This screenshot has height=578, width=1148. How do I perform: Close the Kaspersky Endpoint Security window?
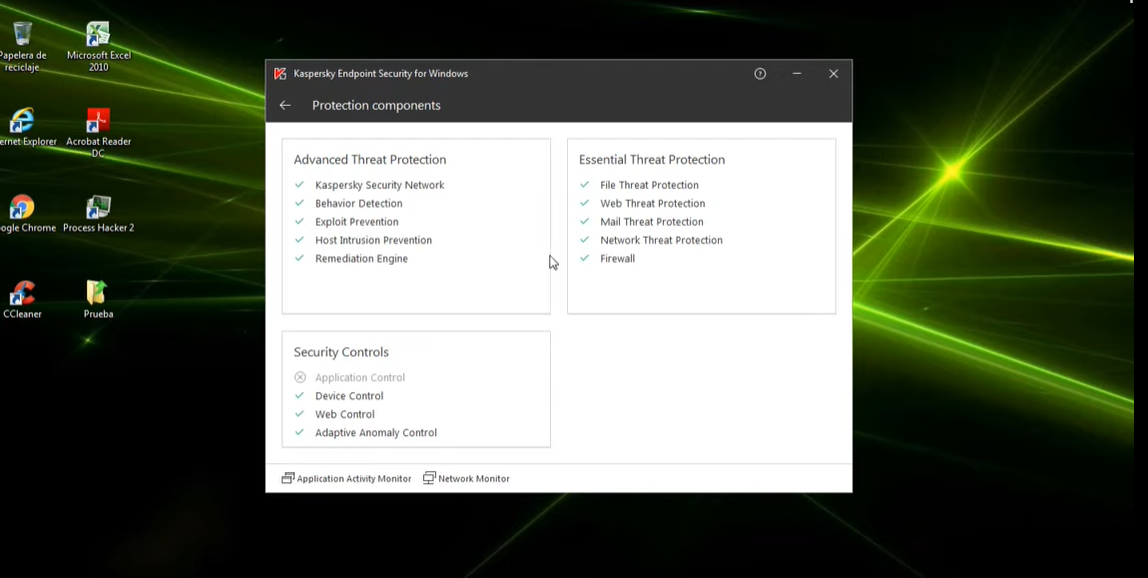tap(833, 73)
